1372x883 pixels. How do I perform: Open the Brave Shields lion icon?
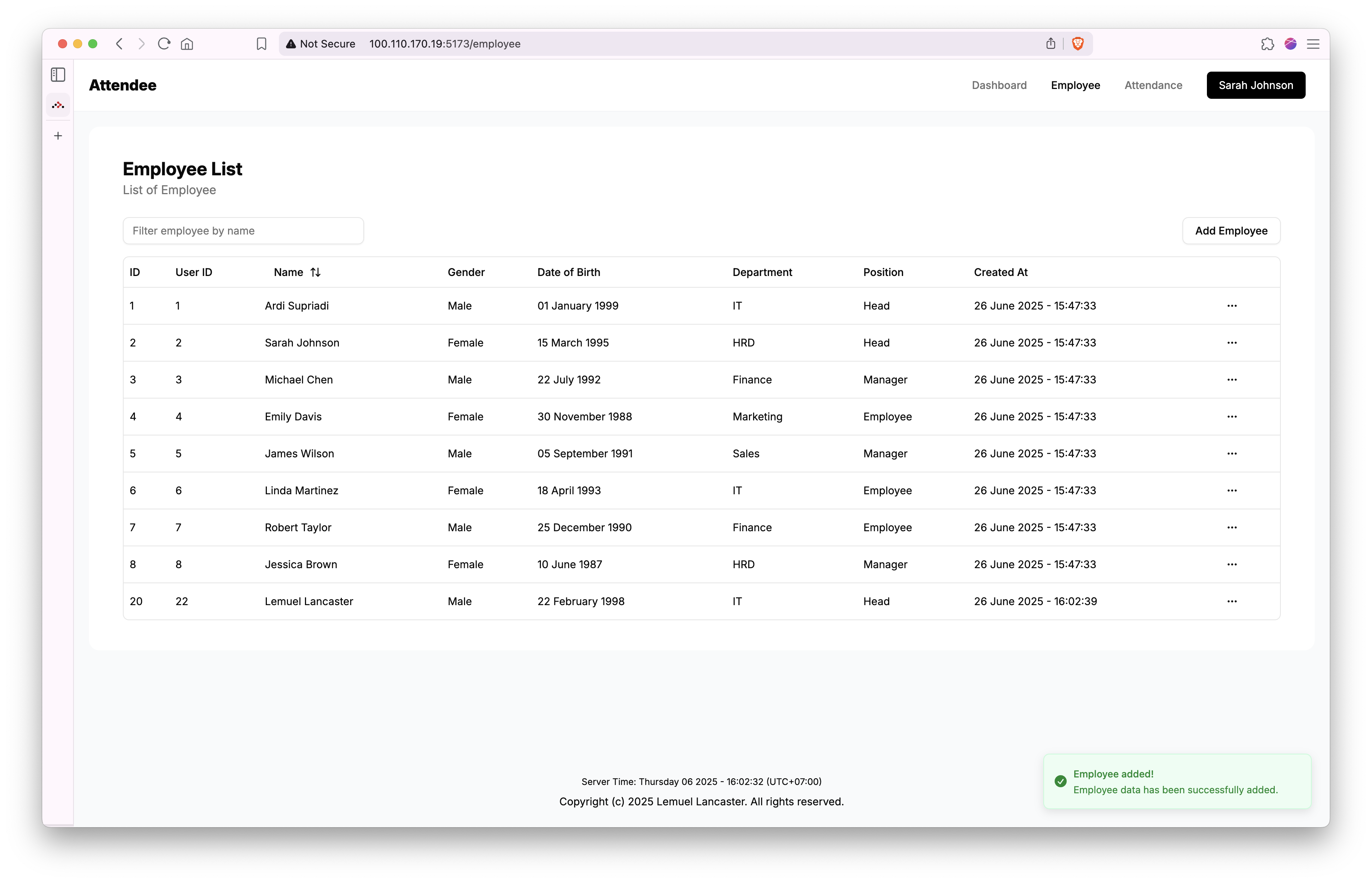pos(1078,44)
